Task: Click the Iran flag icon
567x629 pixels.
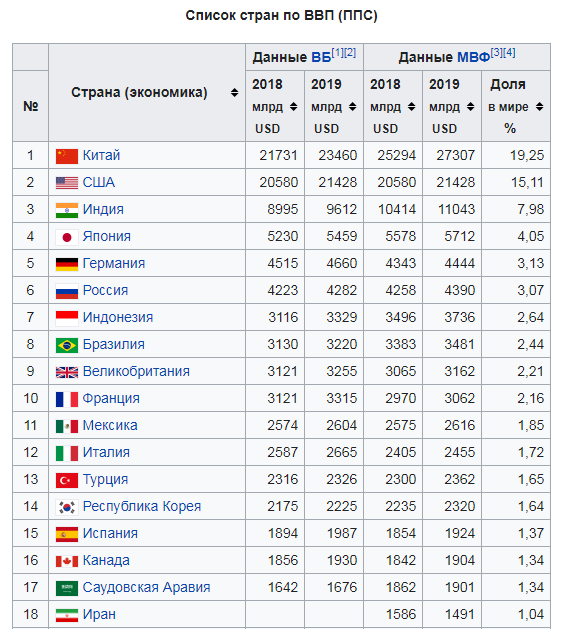Action: (67, 615)
